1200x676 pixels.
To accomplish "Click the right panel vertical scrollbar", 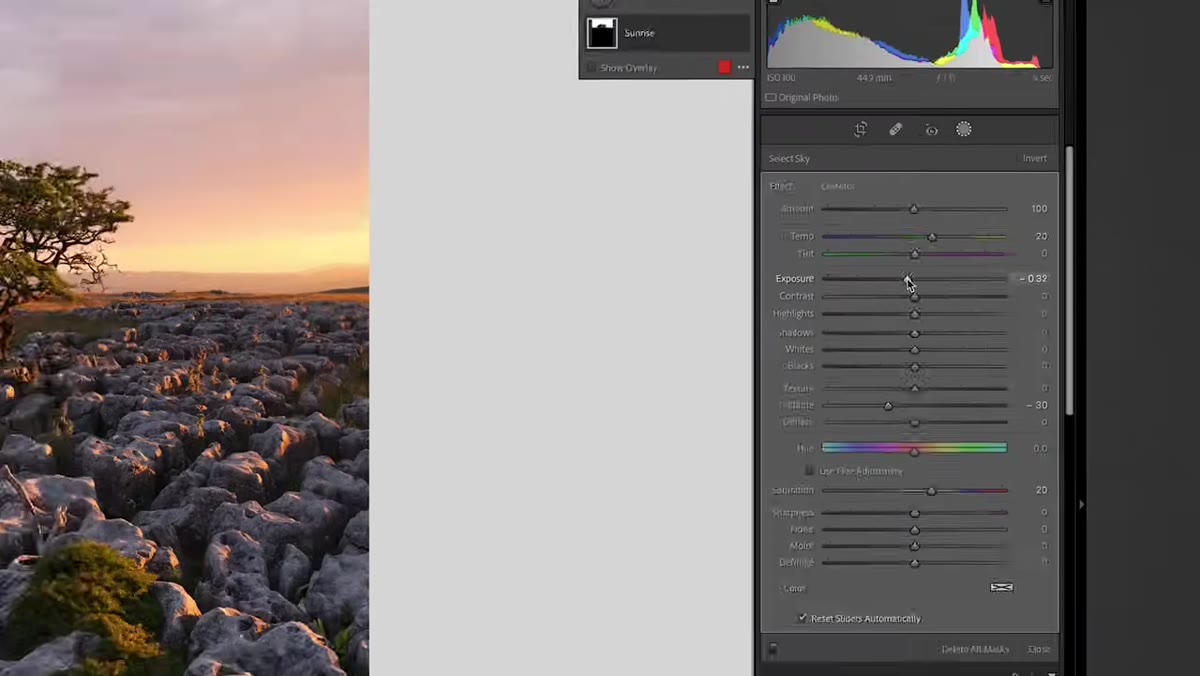I will 1069,280.
